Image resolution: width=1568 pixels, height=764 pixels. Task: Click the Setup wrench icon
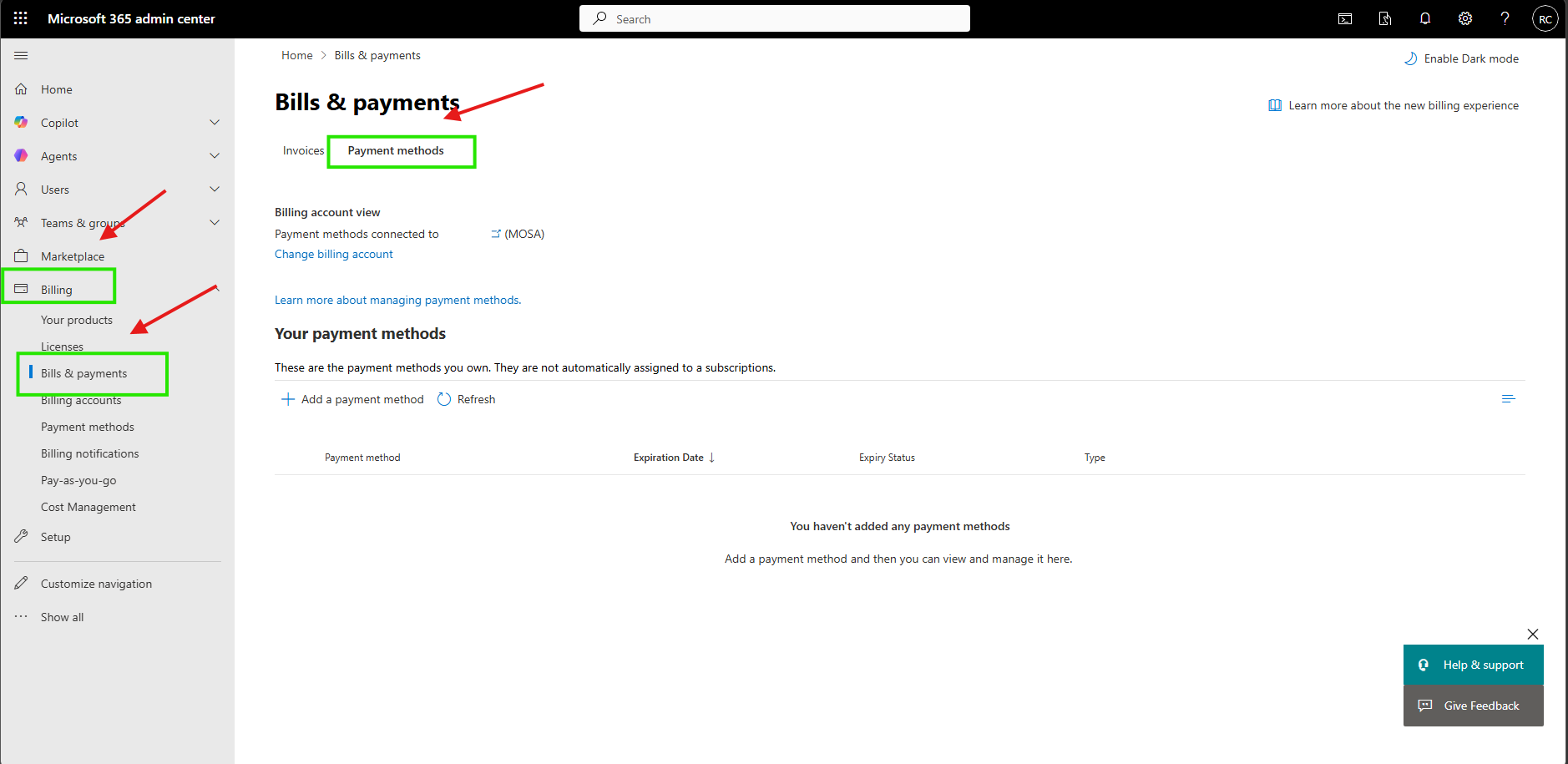pyautogui.click(x=22, y=537)
